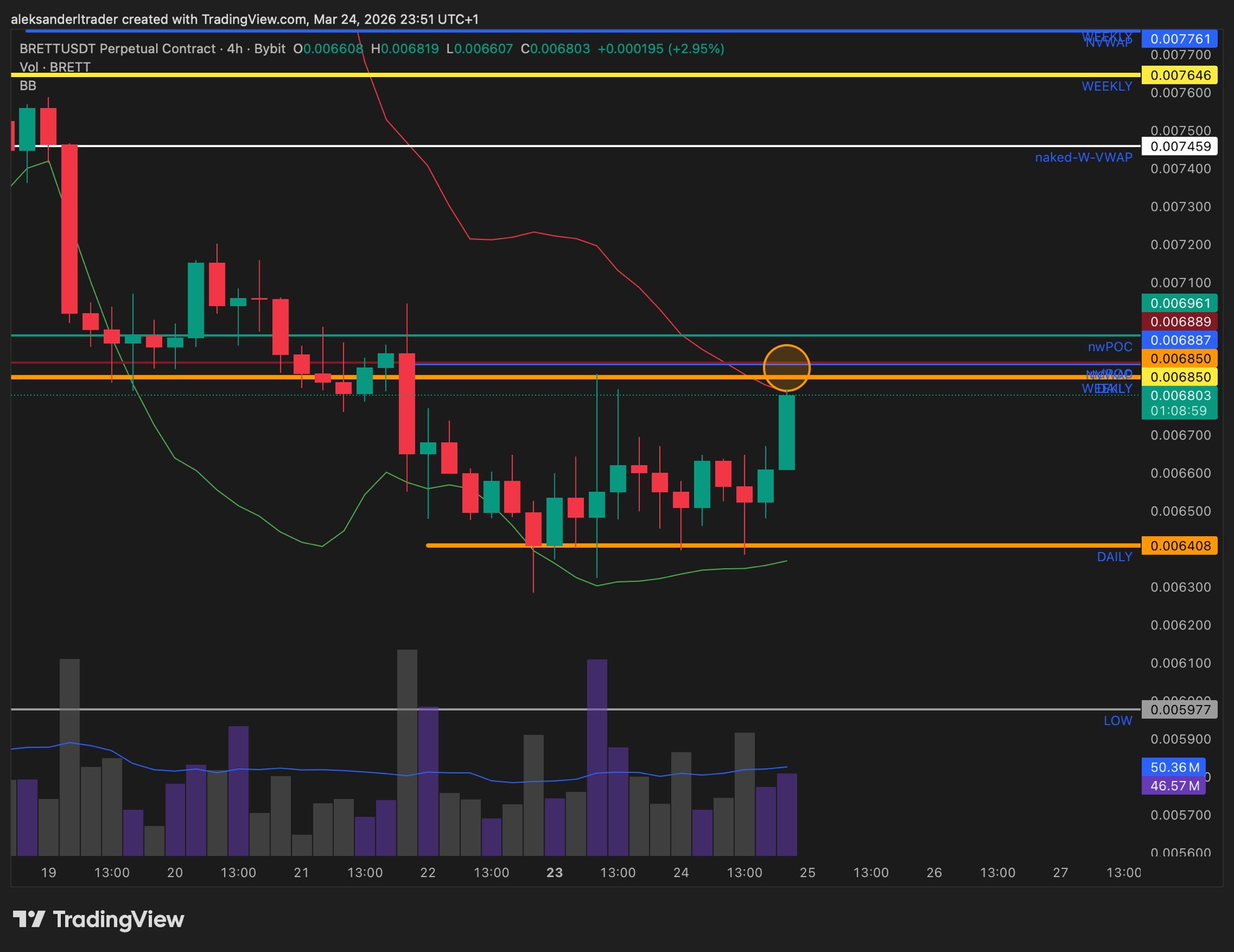The width and height of the screenshot is (1234, 952).
Task: Click the 25 date on time axis
Action: click(807, 872)
